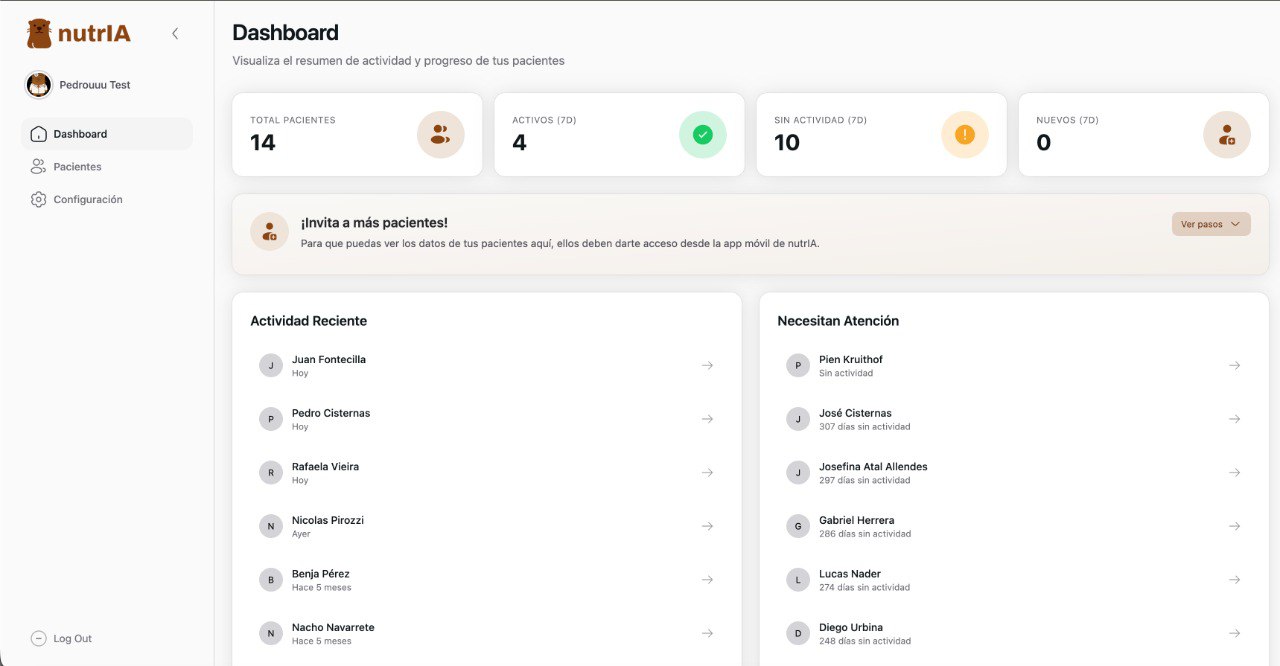Image resolution: width=1280 pixels, height=666 pixels.
Task: Select José Cisternas needing attention
Action: tap(855, 414)
